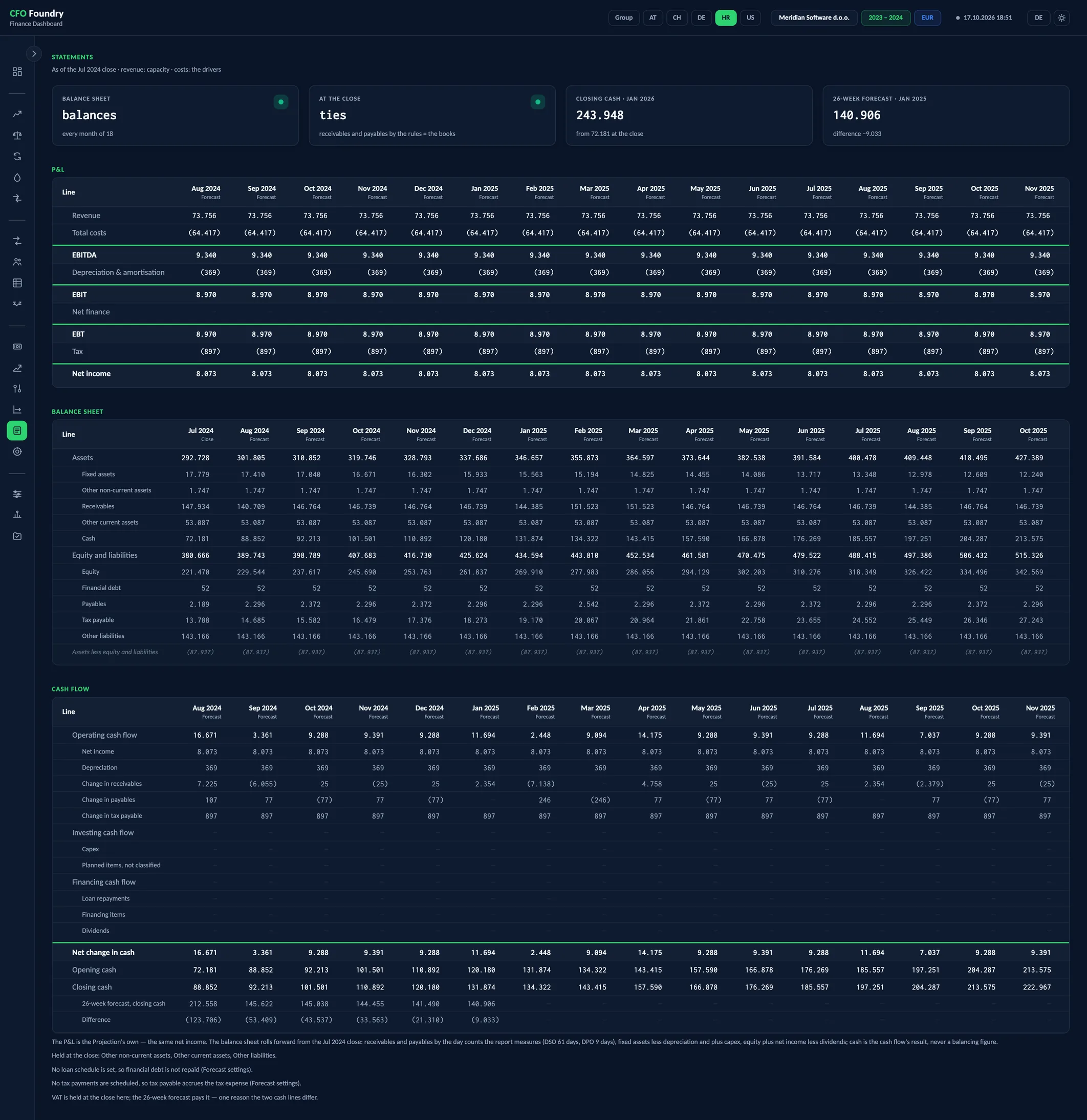The width and height of the screenshot is (1087, 1120).
Task: Open the water droplet liquidity icon
Action: pos(17,177)
